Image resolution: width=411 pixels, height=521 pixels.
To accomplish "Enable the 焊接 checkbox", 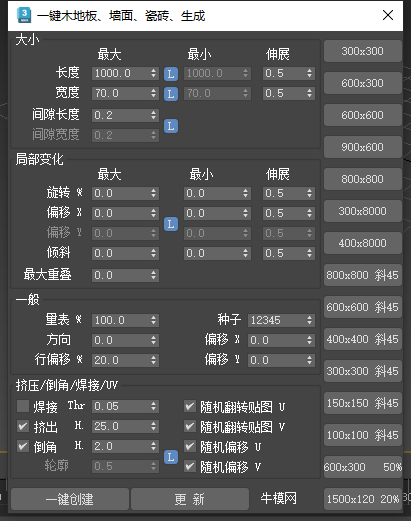I will coord(23,406).
